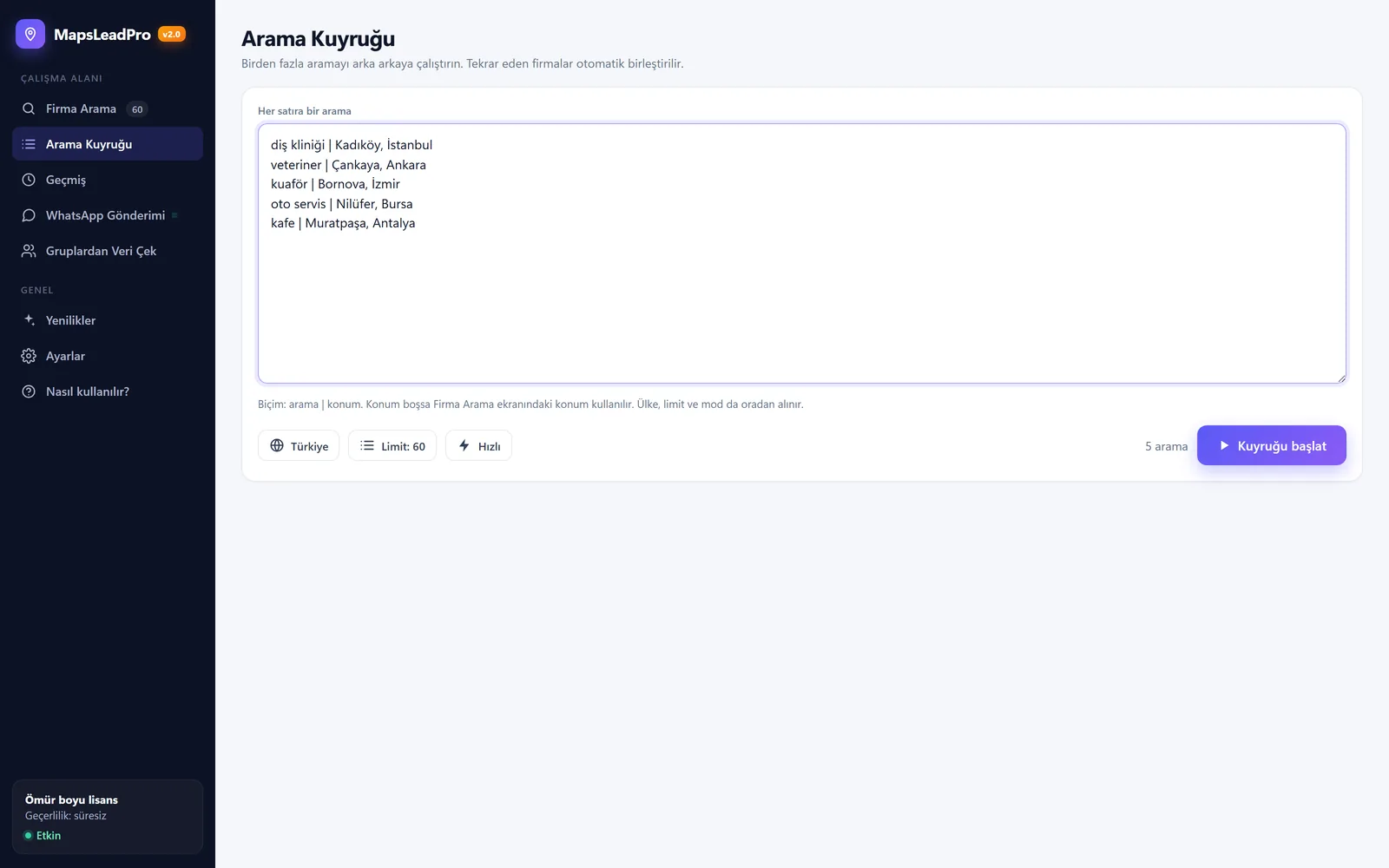Image resolution: width=1389 pixels, height=868 pixels.
Task: Click inside the search queue textarea
Action: 801,253
